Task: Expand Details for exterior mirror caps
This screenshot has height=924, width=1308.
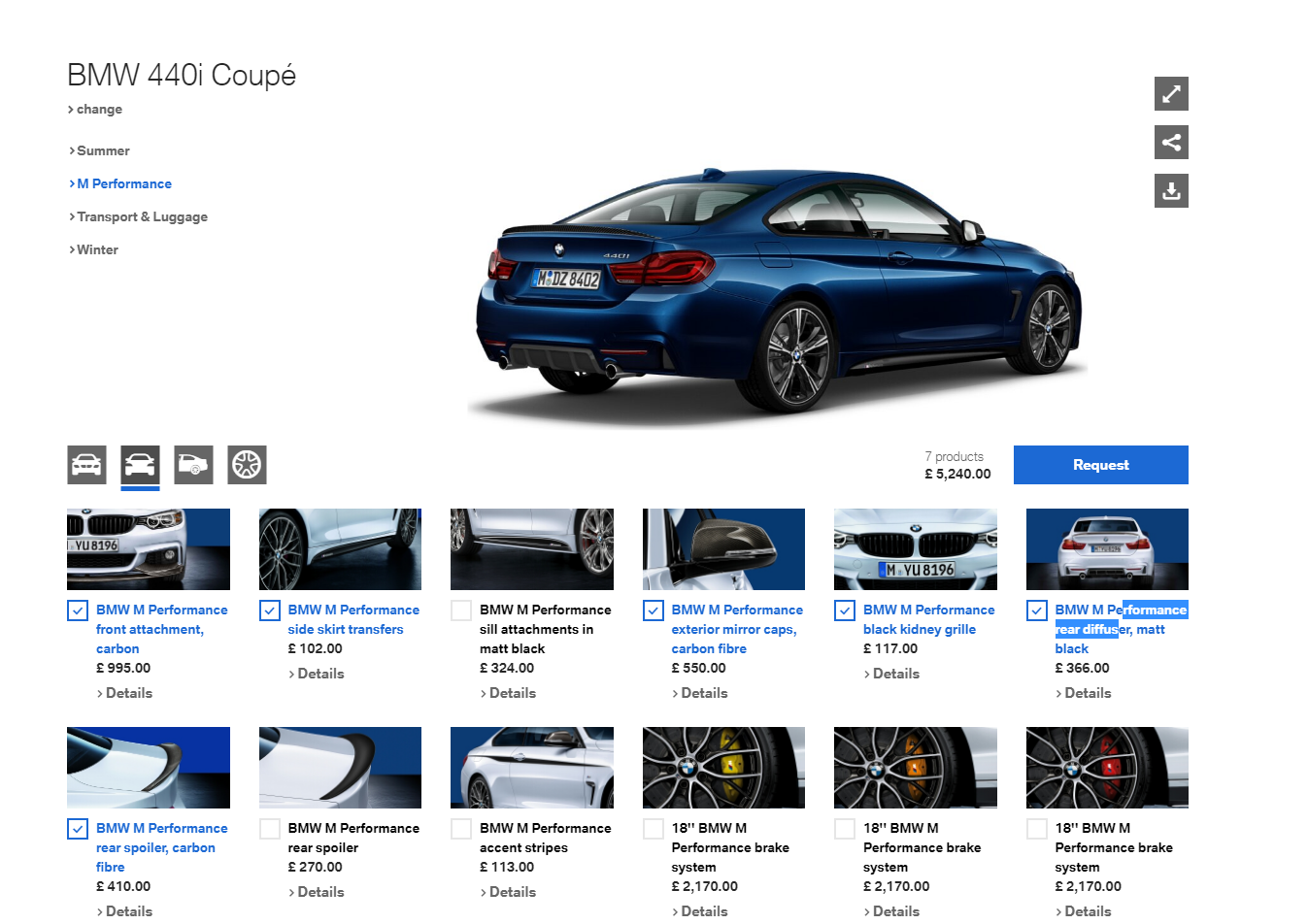Action: click(700, 693)
